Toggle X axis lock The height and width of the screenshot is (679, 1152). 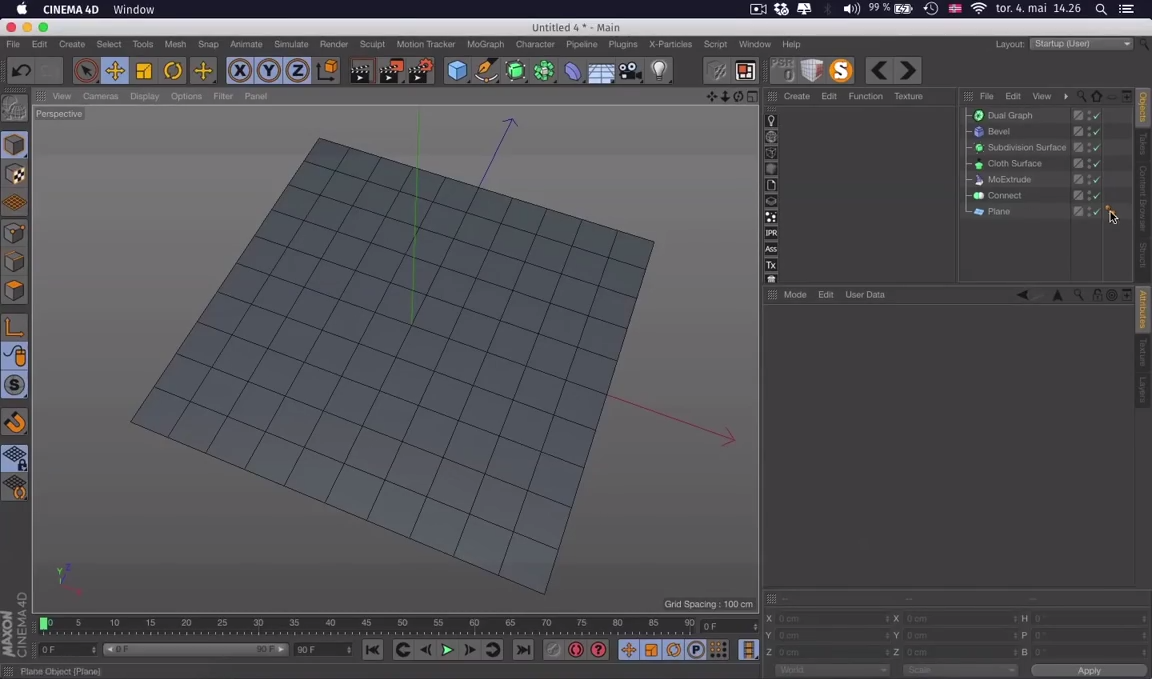240,71
